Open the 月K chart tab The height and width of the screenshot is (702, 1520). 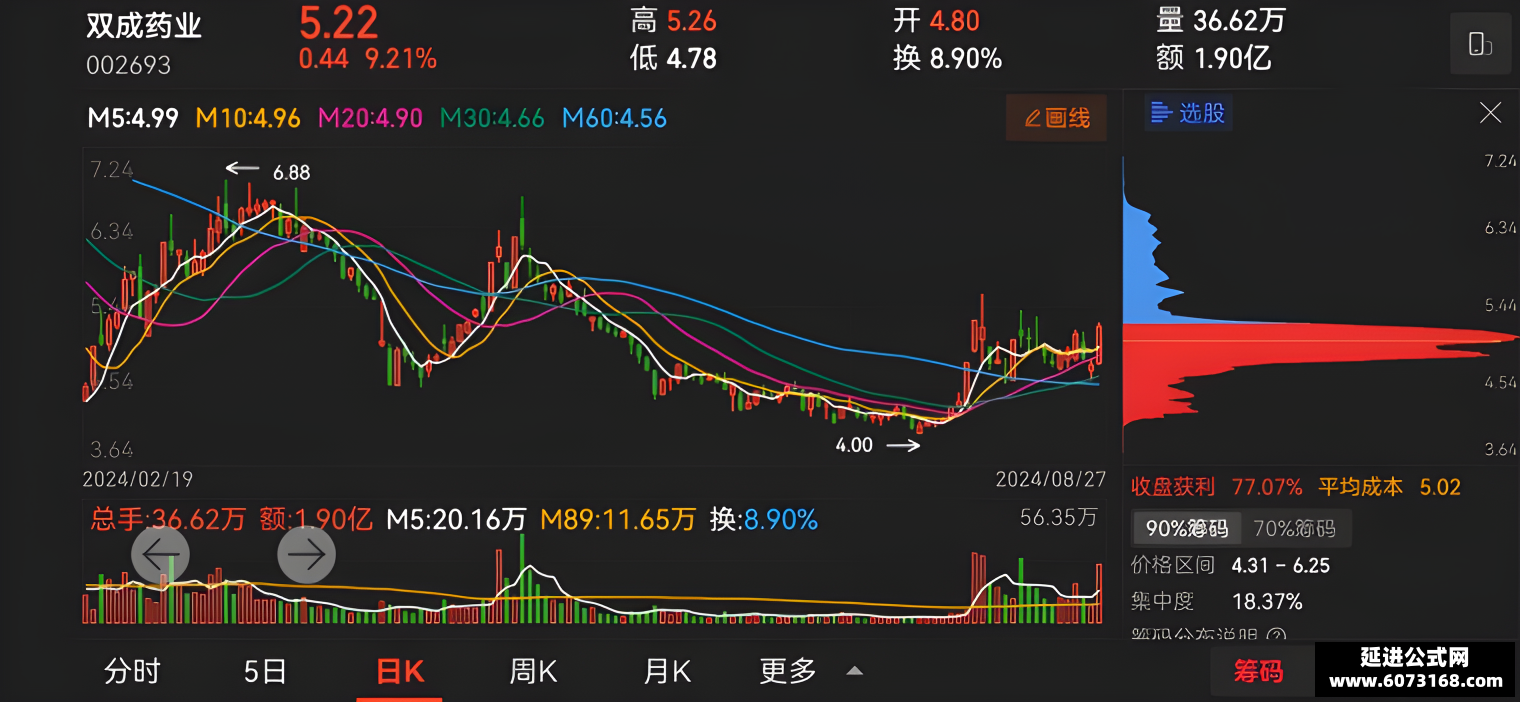pyautogui.click(x=667, y=671)
